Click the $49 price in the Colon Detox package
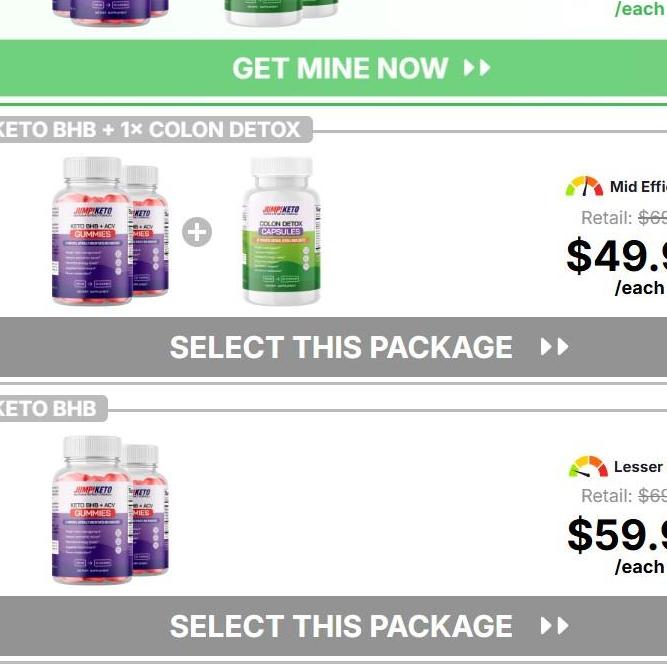Screen dimensions: 667x667 [x=617, y=255]
